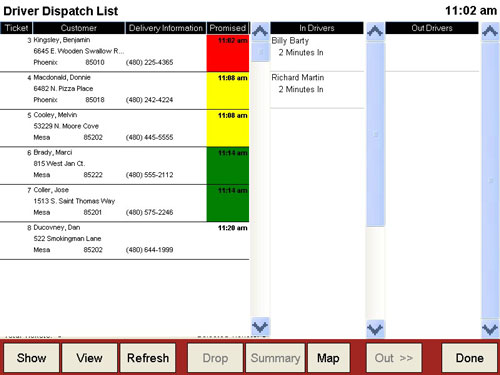
Task: Click the Out Drivers scroll down arrow
Action: coord(490,329)
